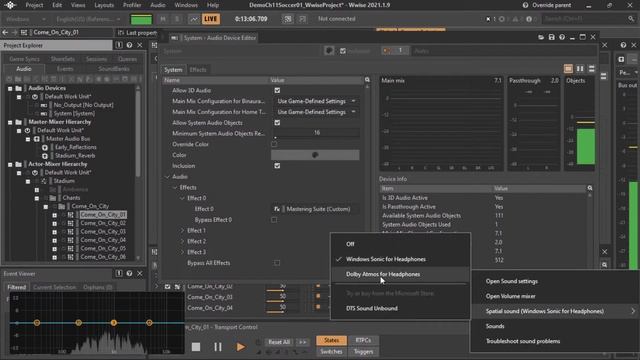Click the Wwise logo icon

10,5
